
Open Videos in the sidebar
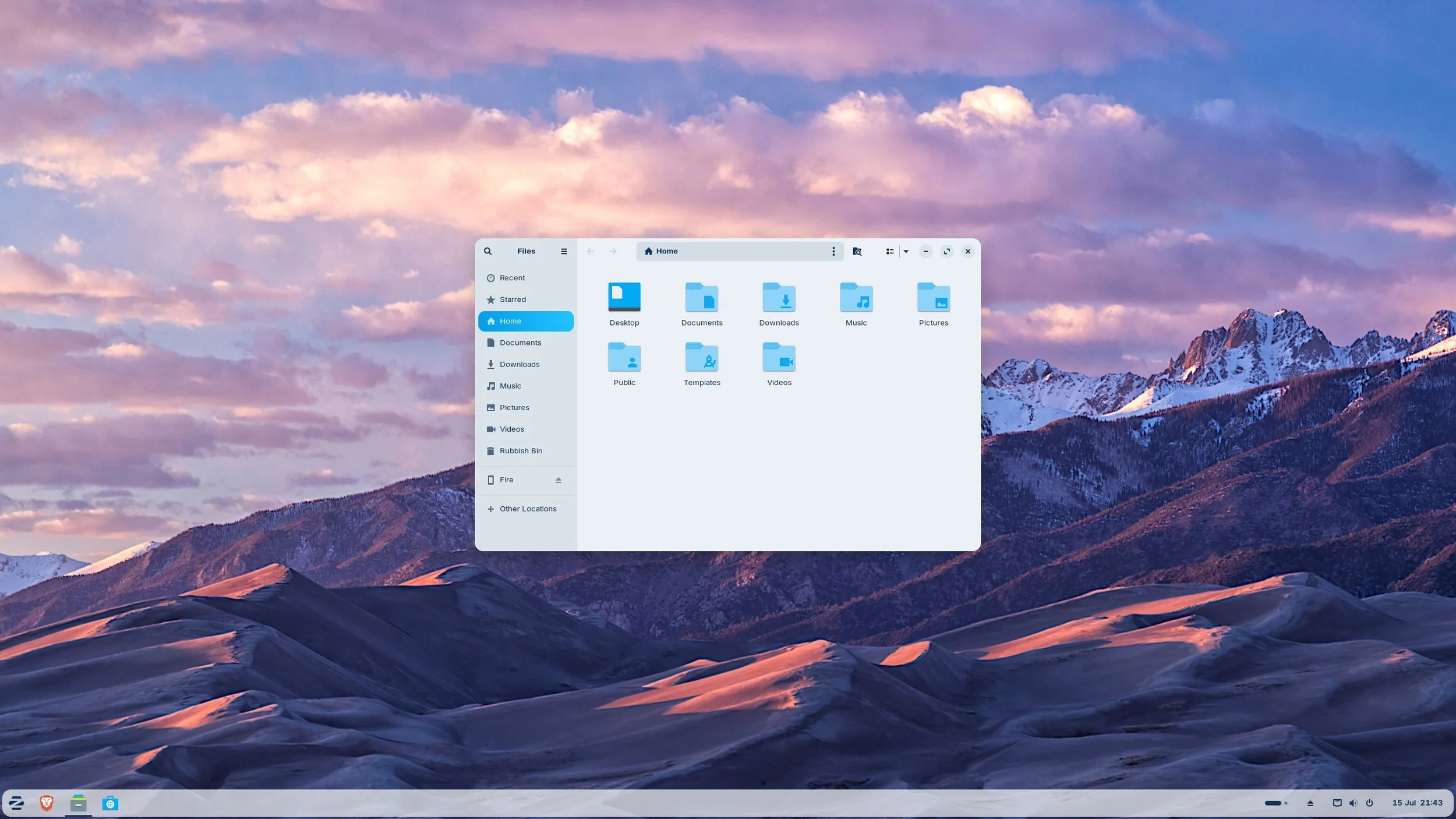click(525, 429)
